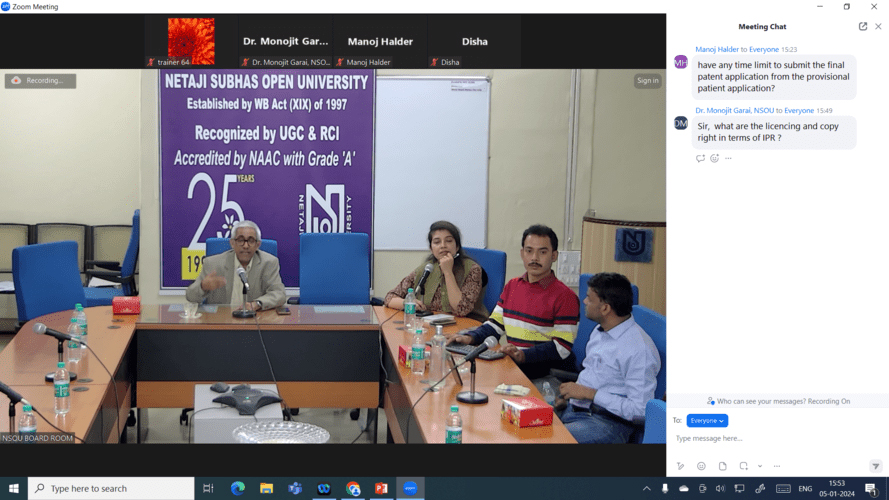
Task: Open OneDrive cloud tray icon
Action: [684, 489]
